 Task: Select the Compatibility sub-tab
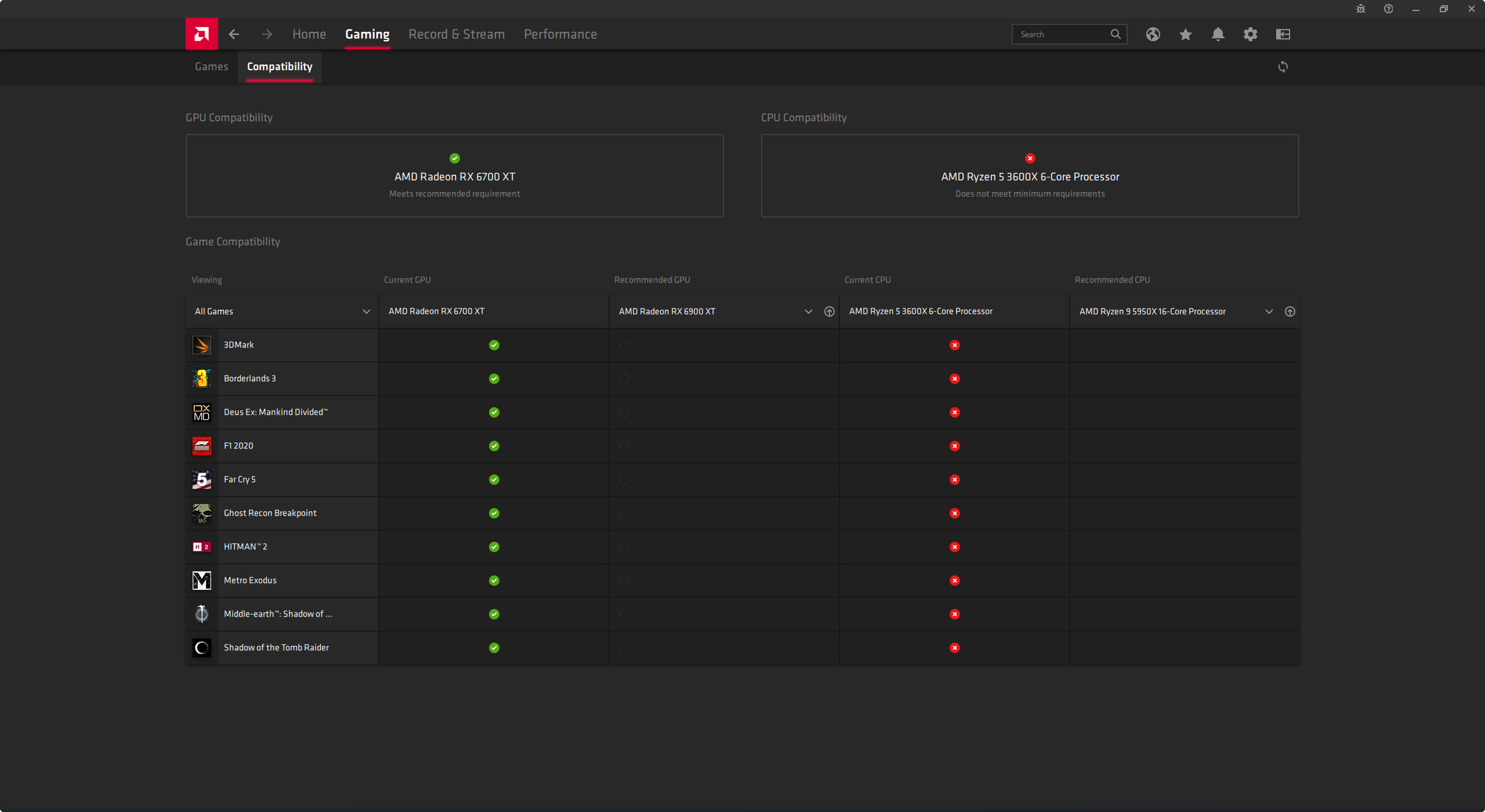pos(280,67)
